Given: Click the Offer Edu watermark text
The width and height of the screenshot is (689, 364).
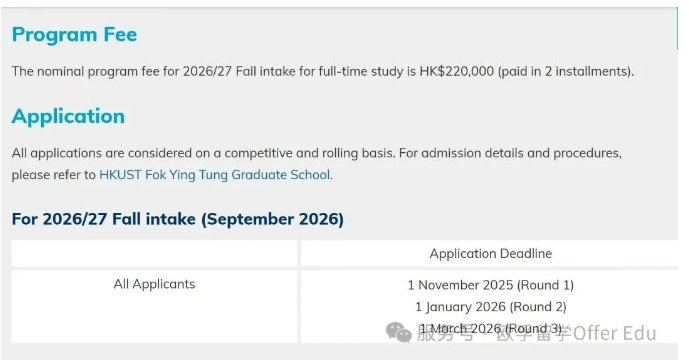Looking at the screenshot, I should click(615, 333).
